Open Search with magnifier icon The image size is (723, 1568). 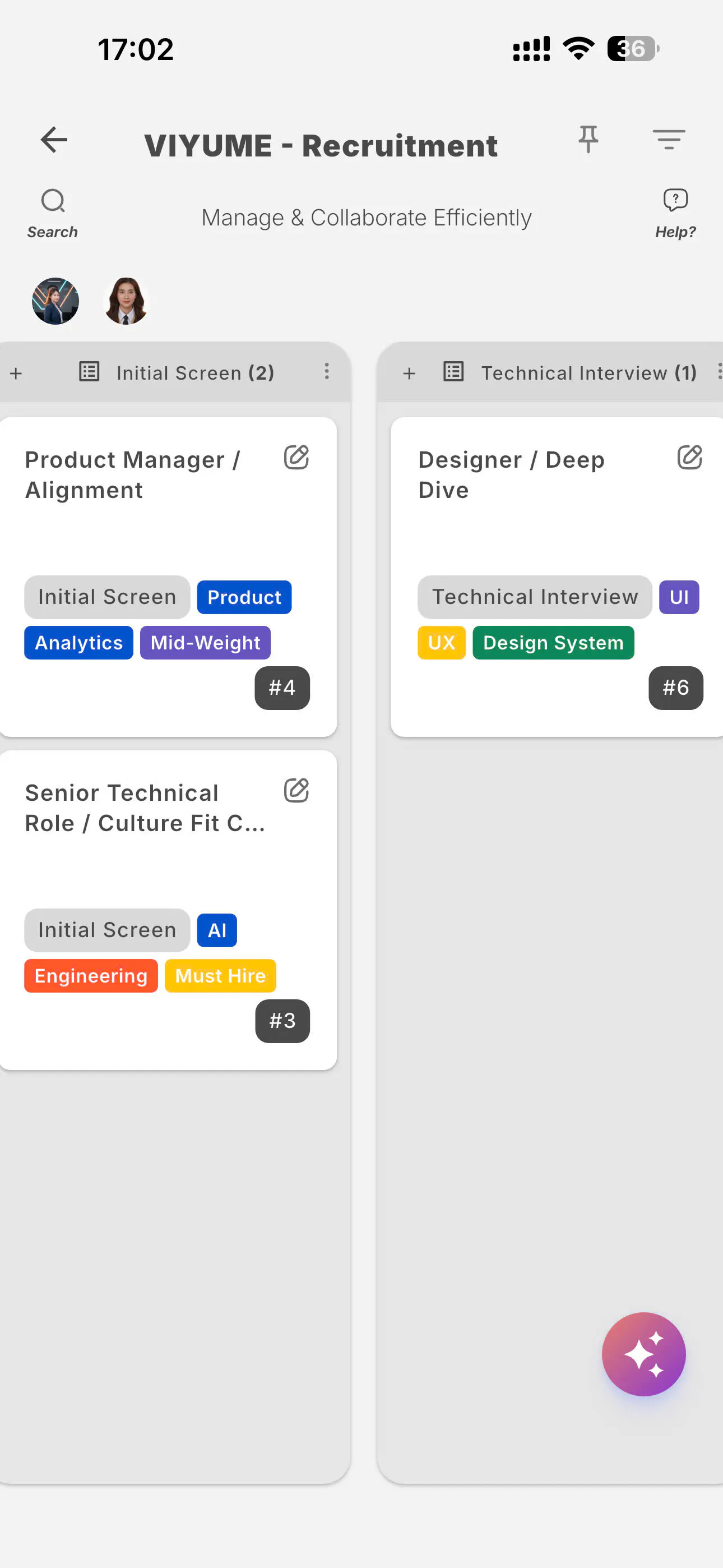[x=53, y=214]
